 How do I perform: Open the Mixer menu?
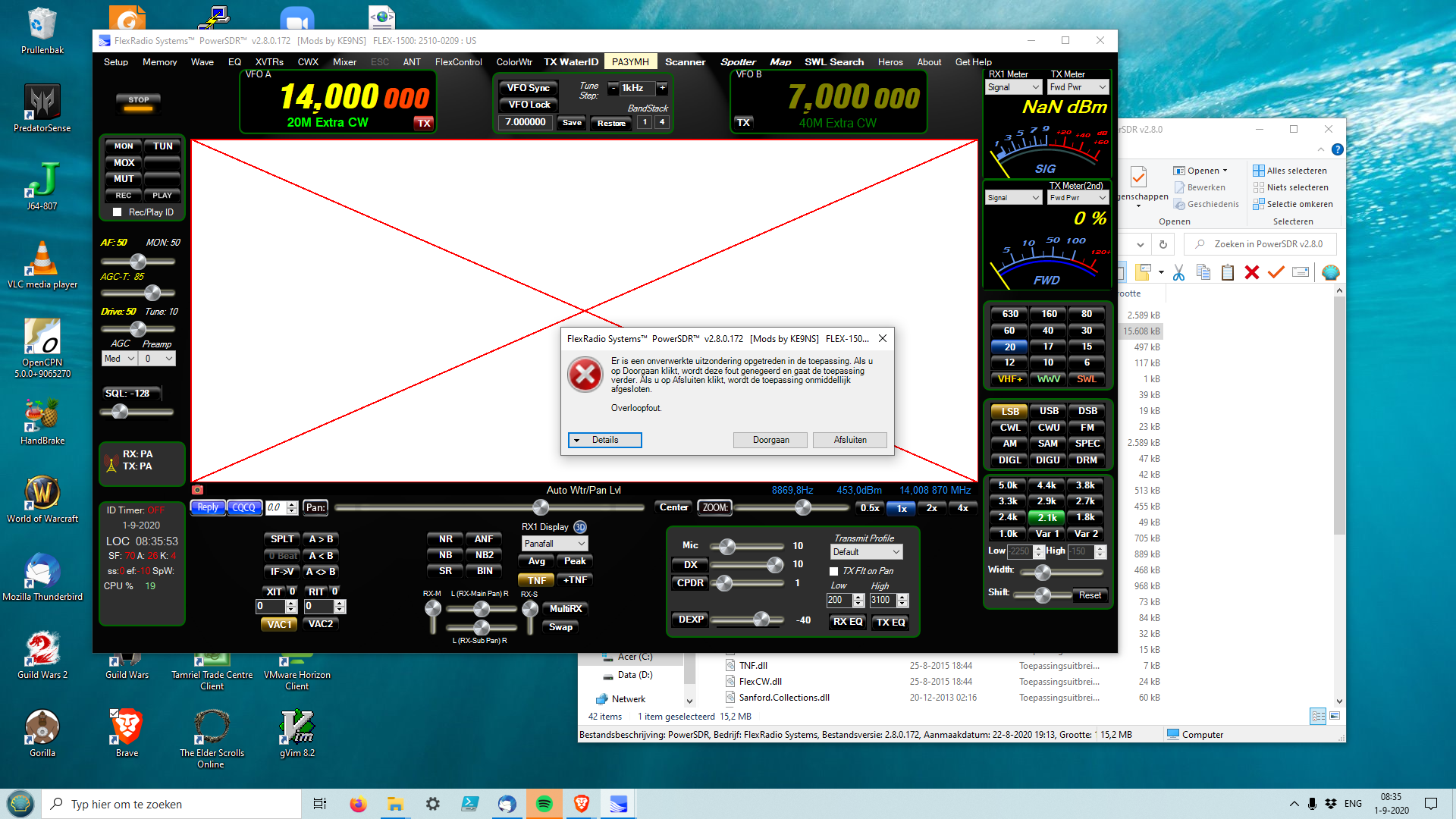(x=344, y=62)
